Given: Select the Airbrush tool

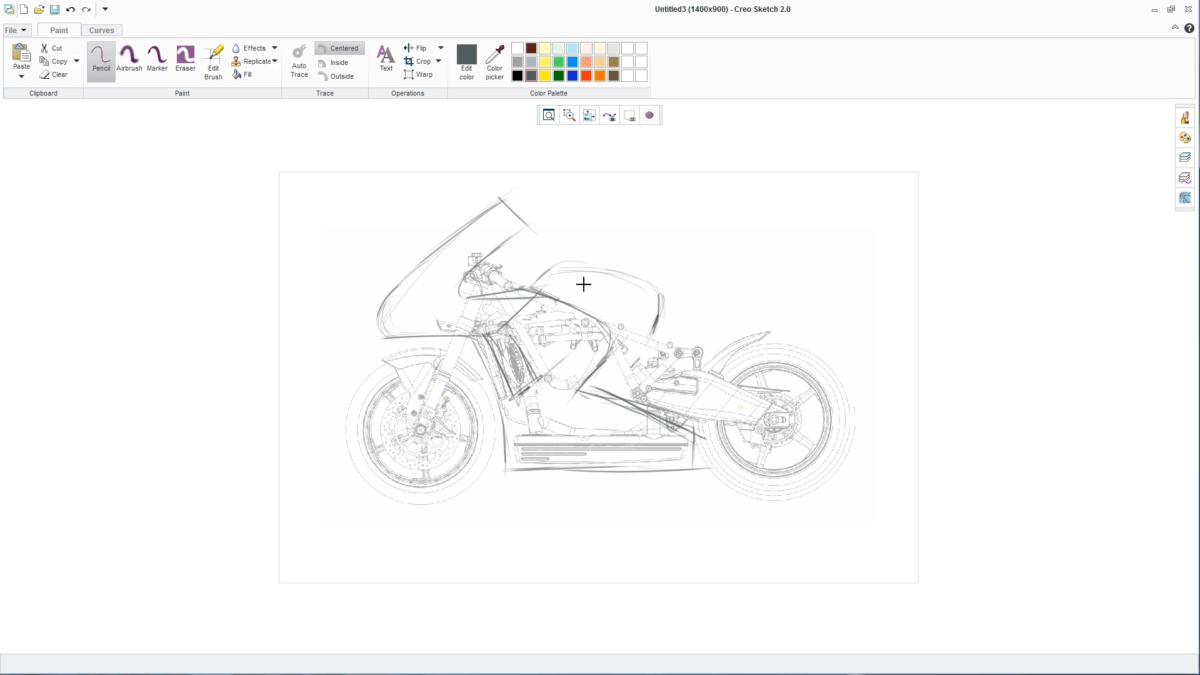Looking at the screenshot, I should [x=129, y=60].
